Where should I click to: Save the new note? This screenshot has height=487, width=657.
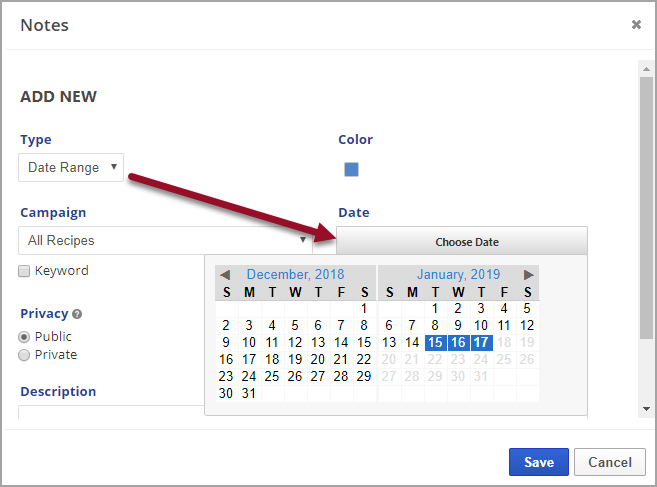538,462
